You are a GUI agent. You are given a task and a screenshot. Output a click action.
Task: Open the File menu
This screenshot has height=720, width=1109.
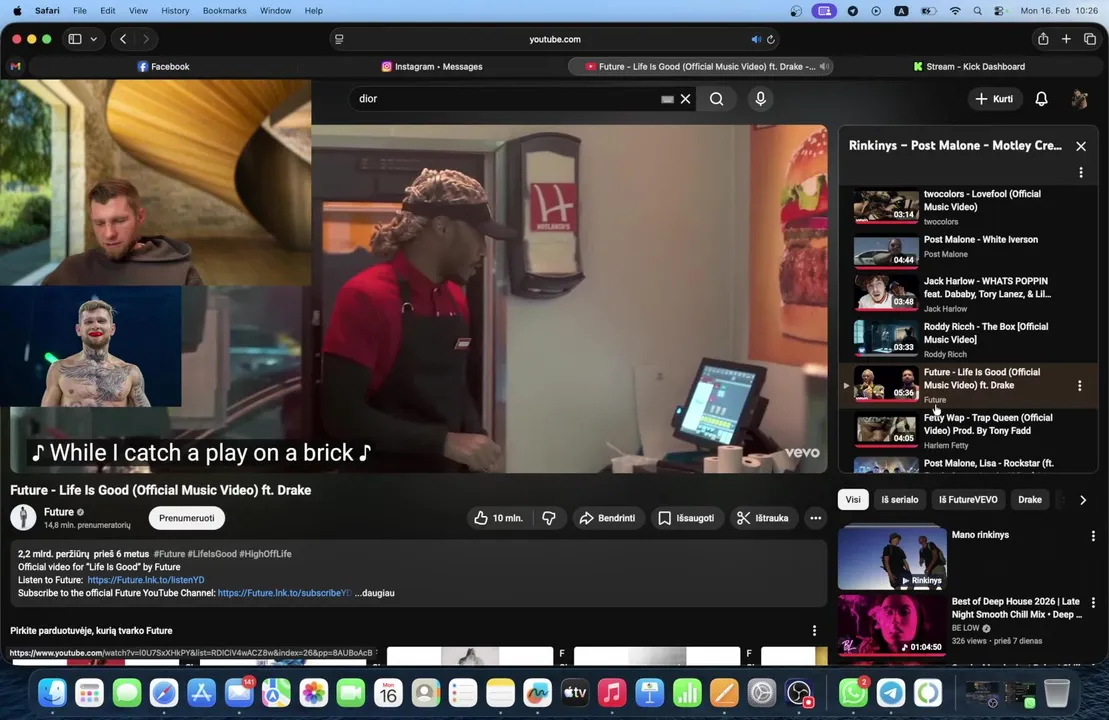tap(80, 11)
